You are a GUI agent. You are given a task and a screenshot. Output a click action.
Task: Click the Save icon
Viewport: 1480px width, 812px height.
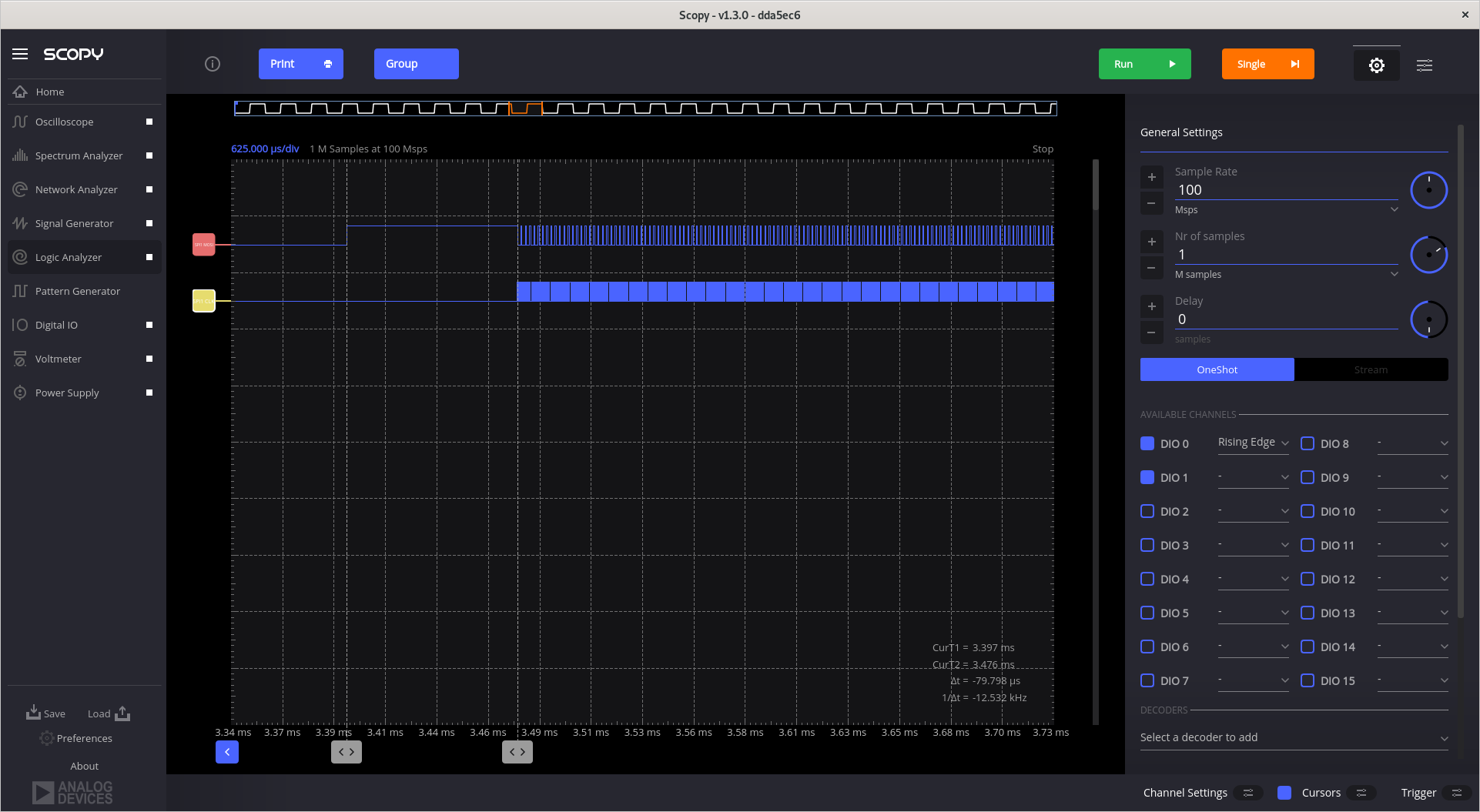tap(33, 713)
